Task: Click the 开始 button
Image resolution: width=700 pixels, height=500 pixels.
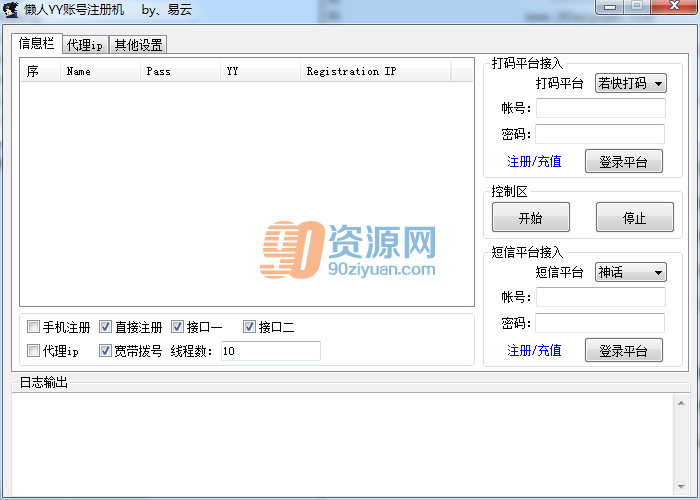Action: 531,217
